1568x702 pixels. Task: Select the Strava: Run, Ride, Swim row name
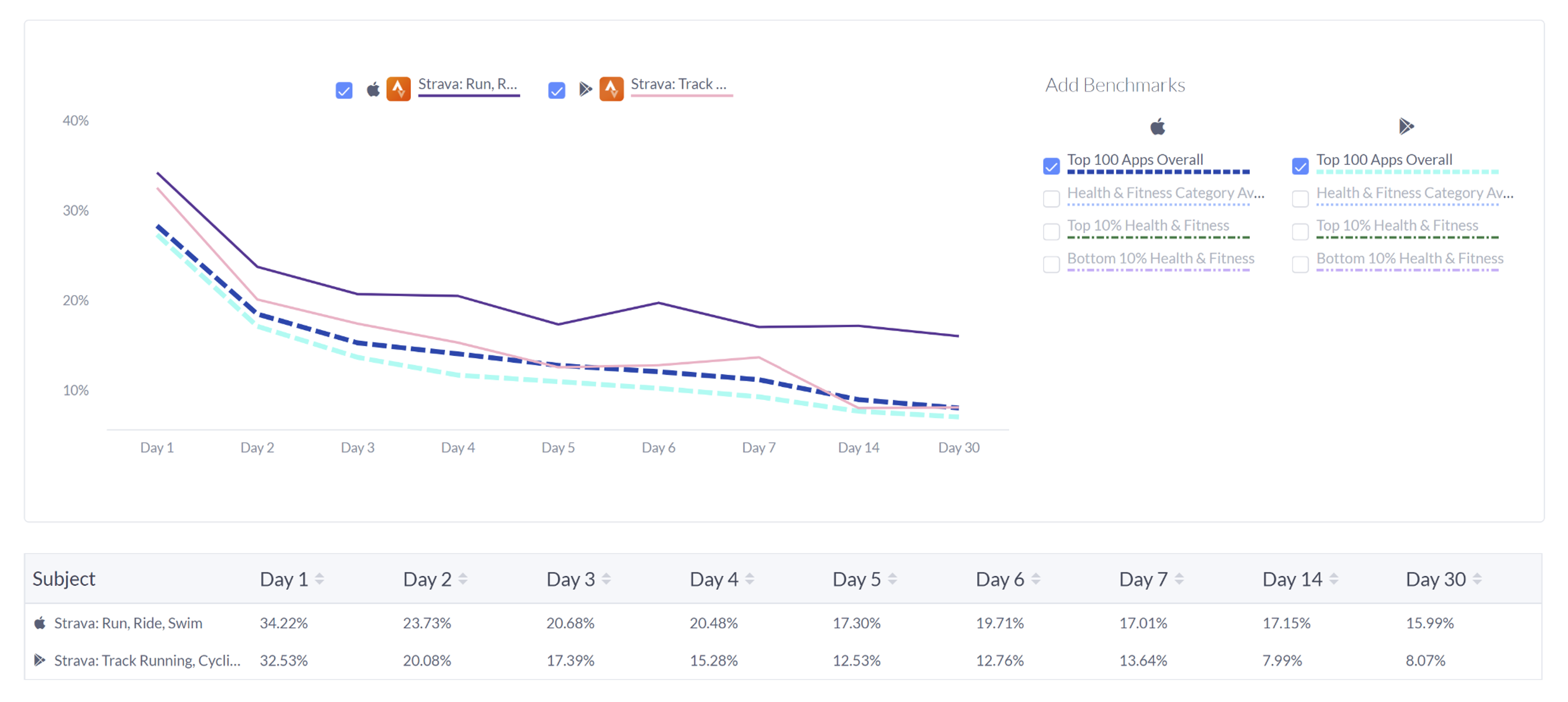128,623
